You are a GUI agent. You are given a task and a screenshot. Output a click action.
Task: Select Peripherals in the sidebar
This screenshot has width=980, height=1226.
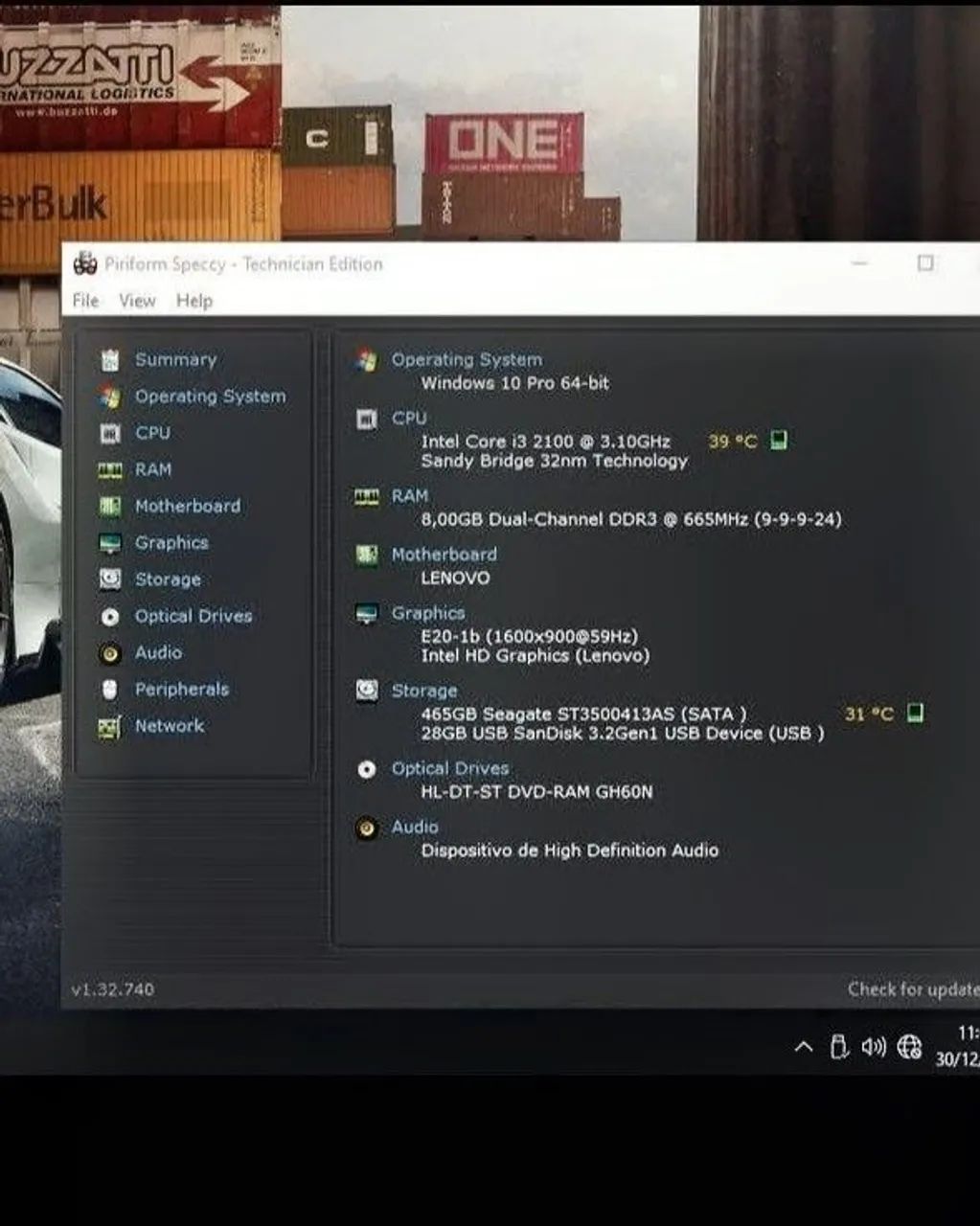[x=182, y=689]
